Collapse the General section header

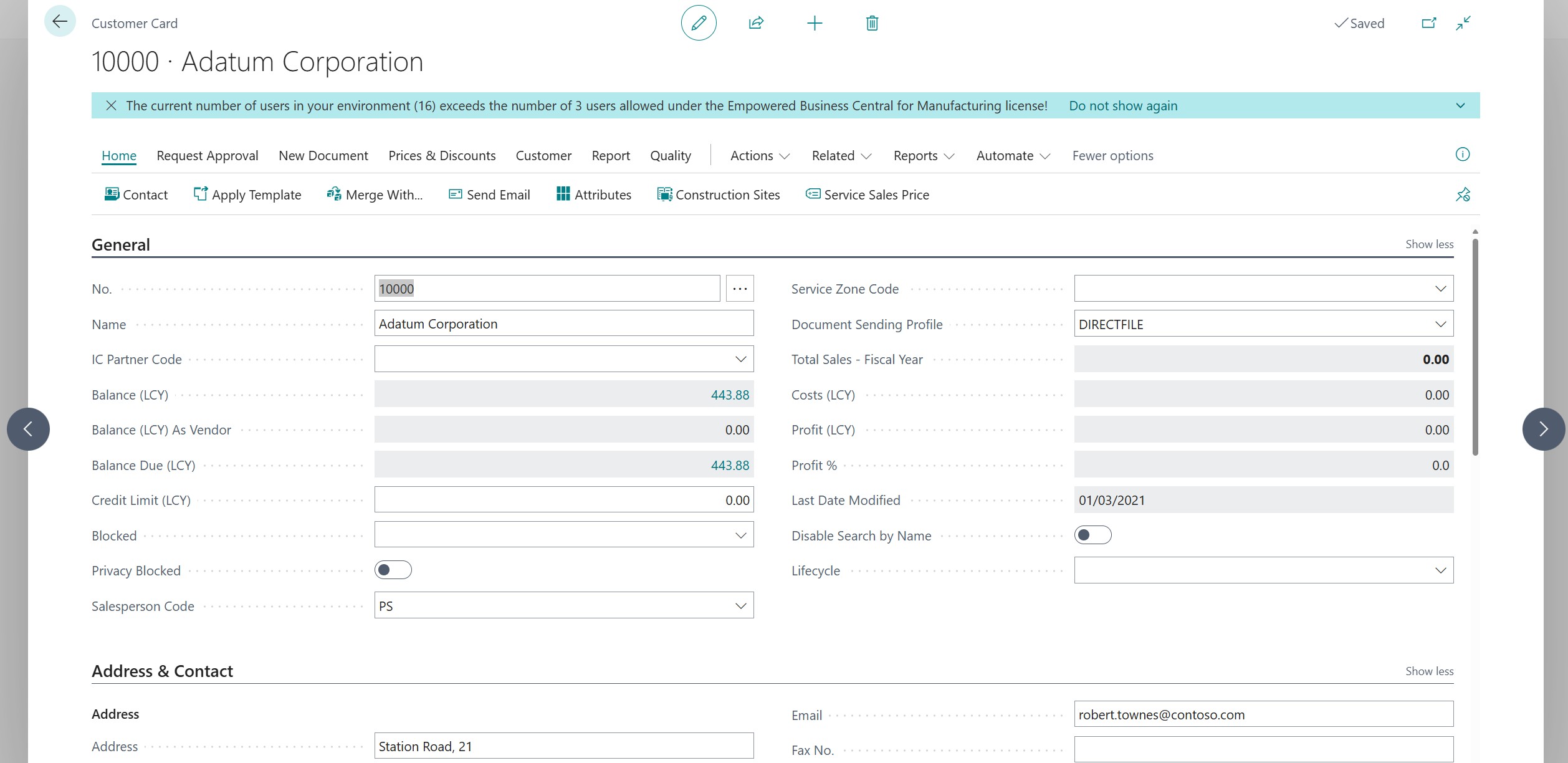(x=121, y=244)
